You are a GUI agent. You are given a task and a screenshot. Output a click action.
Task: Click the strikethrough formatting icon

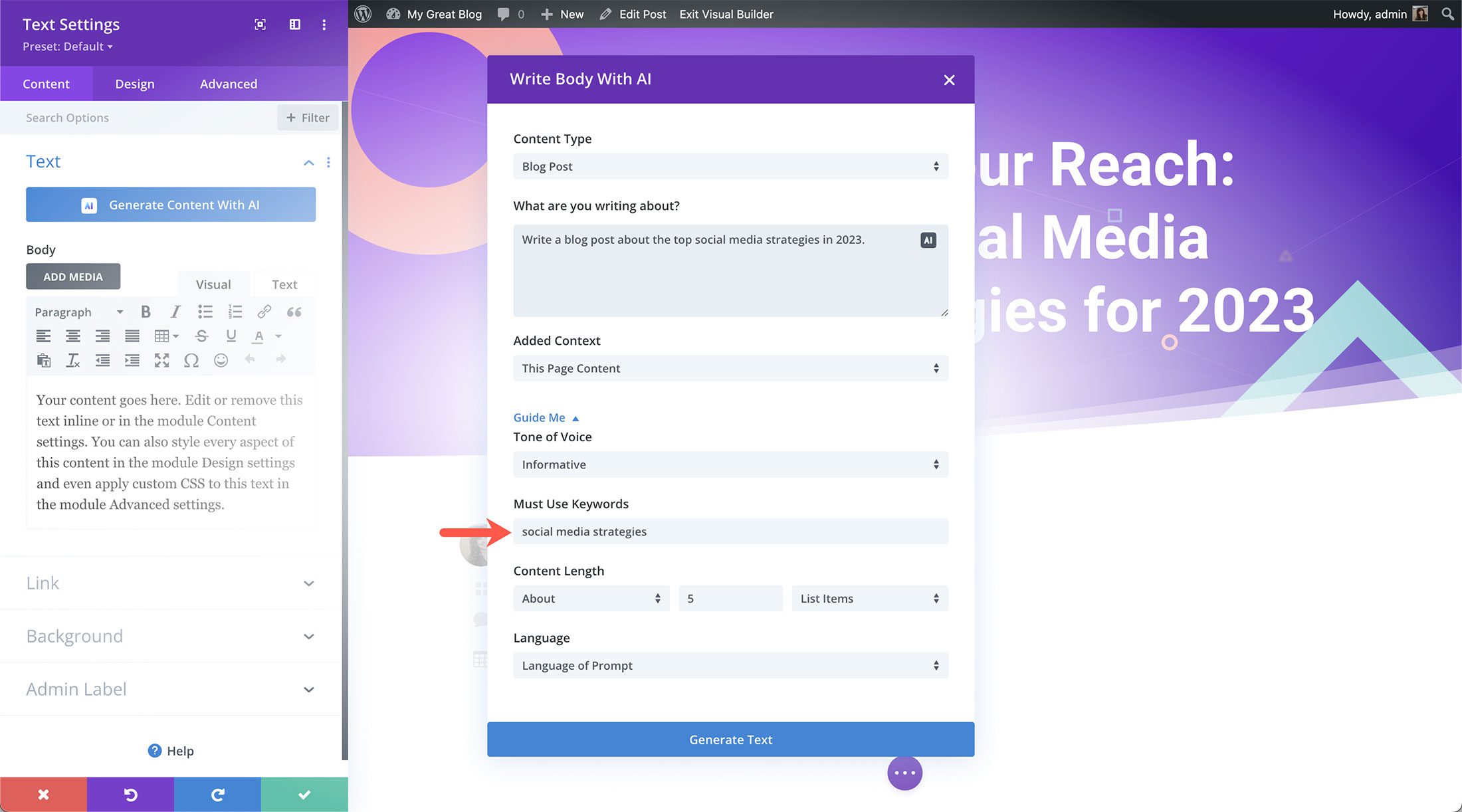(x=201, y=335)
